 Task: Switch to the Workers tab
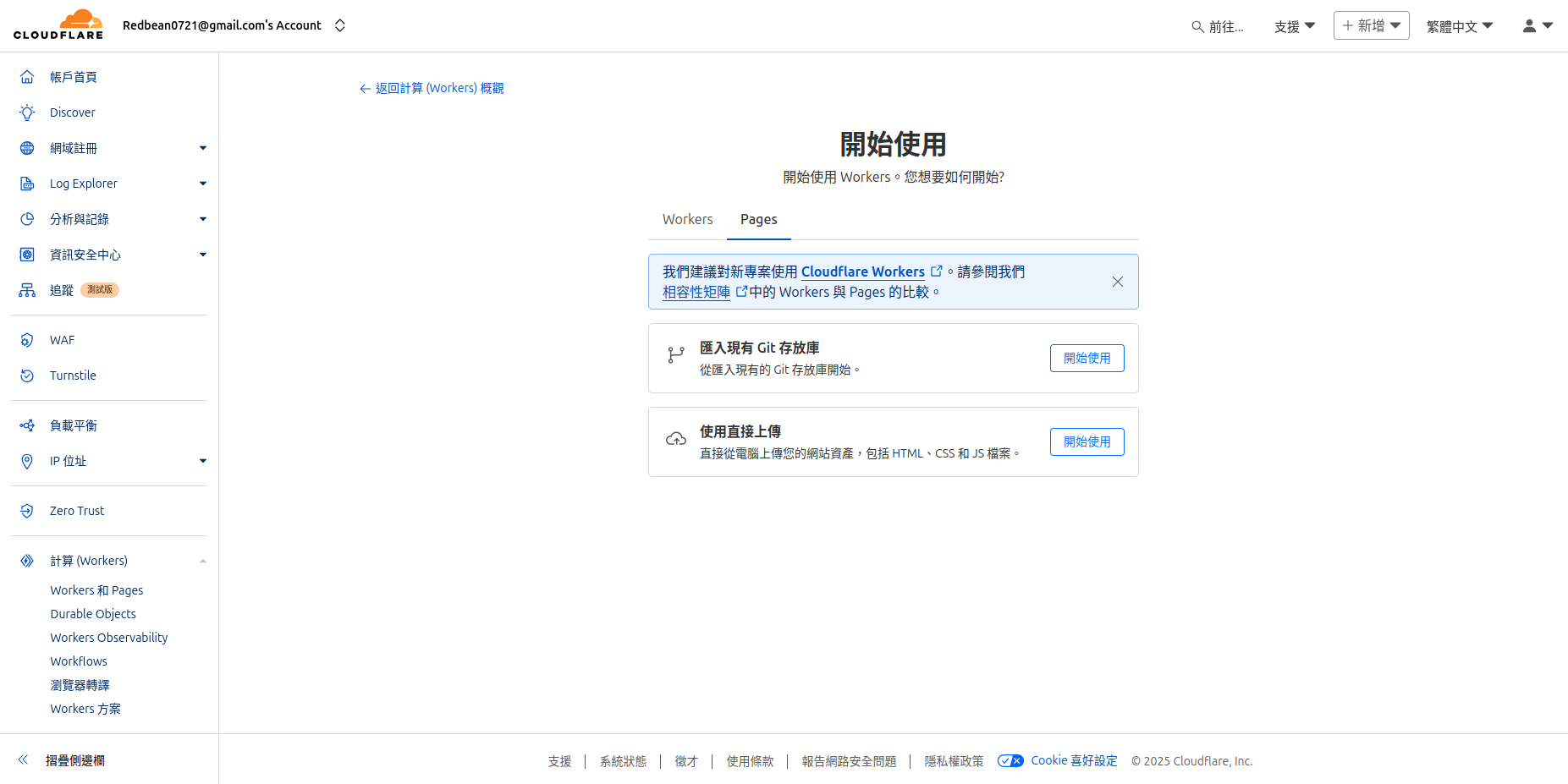[x=687, y=219]
